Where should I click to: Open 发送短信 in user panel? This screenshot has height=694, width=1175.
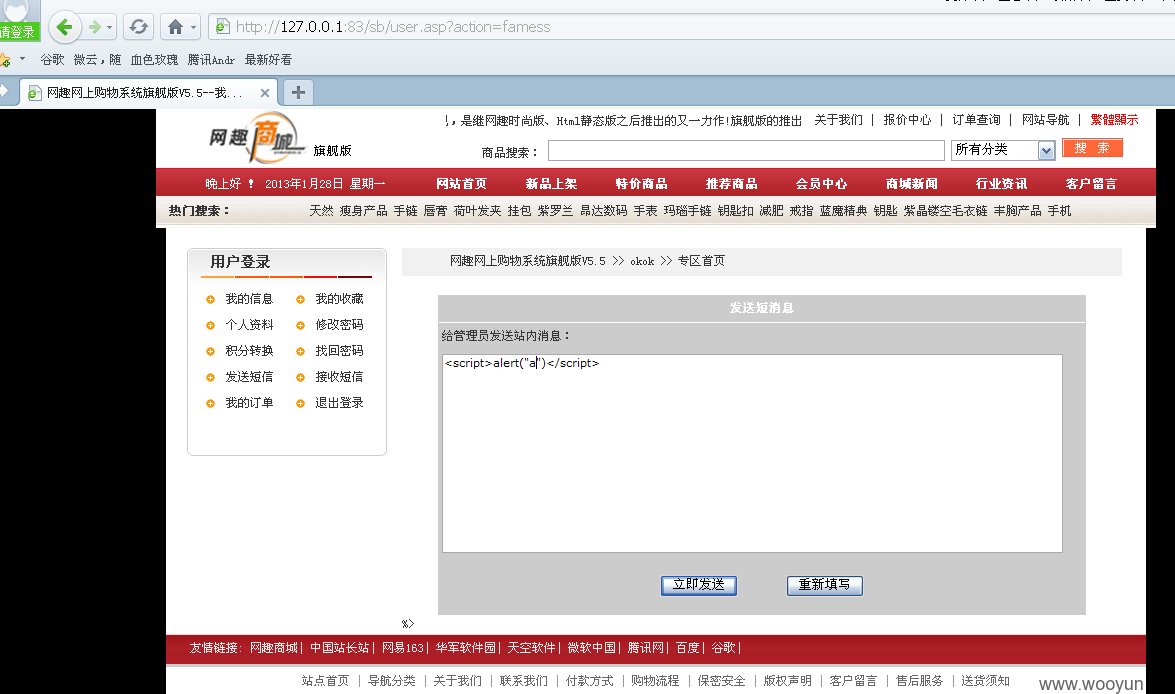click(x=249, y=377)
